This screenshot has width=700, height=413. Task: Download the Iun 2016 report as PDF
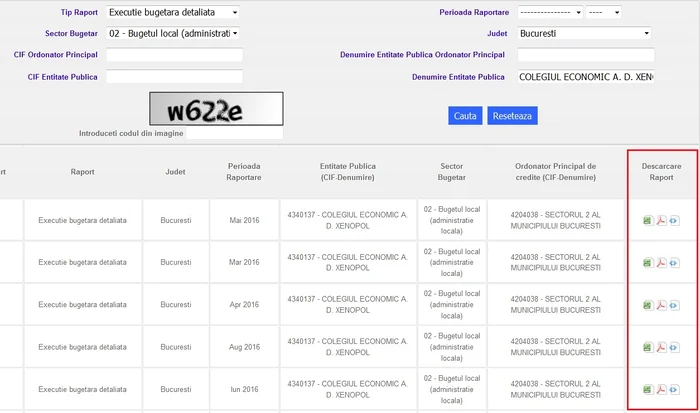(661, 389)
